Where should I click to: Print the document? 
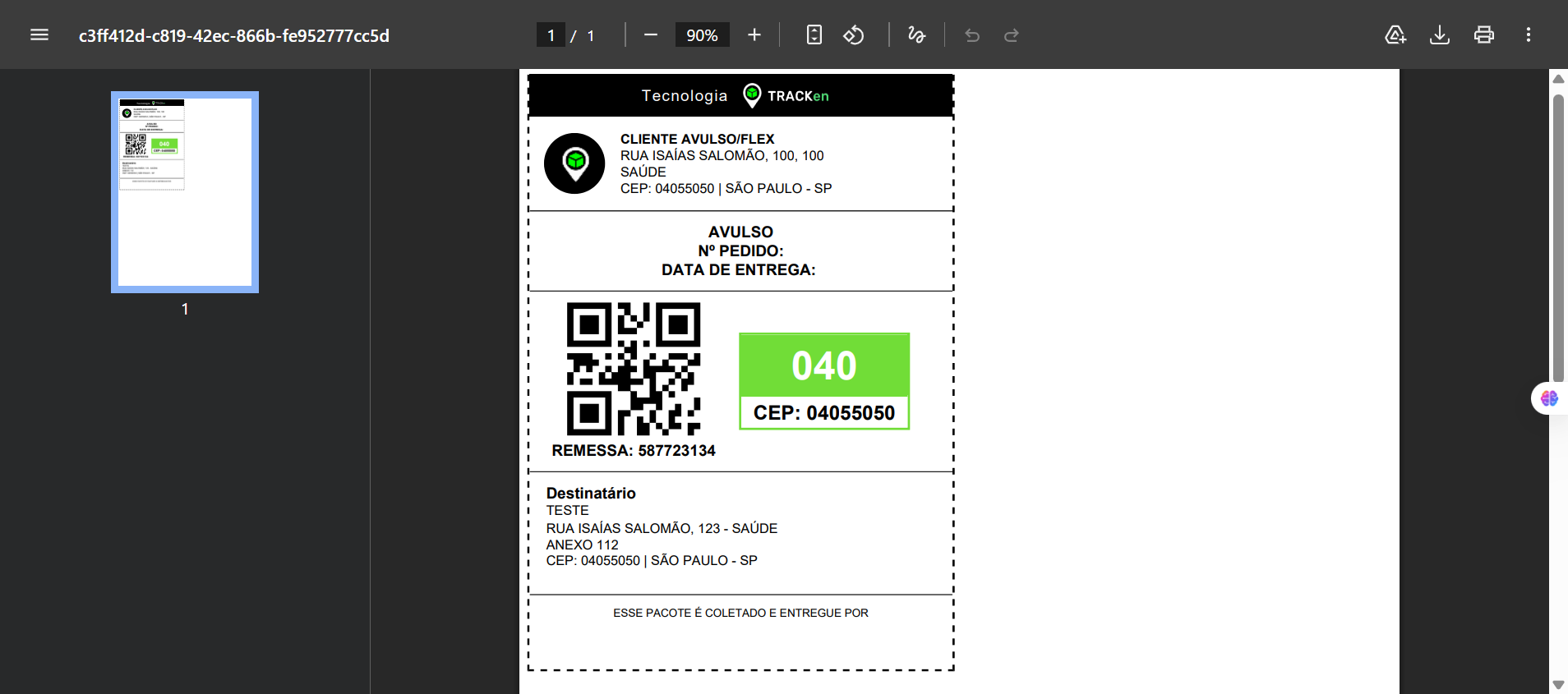click(1484, 34)
